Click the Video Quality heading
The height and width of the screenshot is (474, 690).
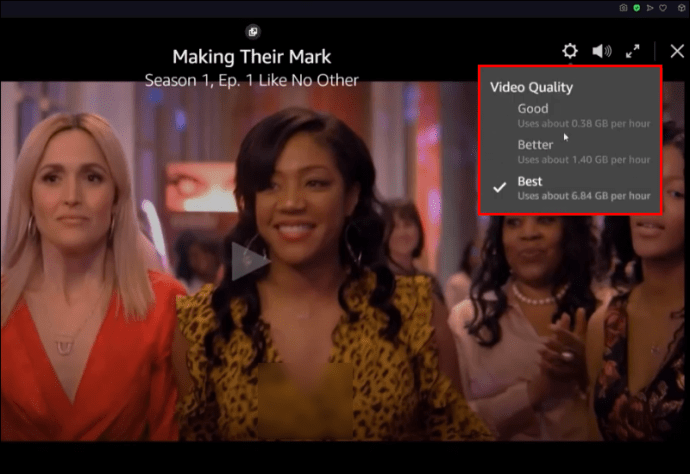(532, 87)
